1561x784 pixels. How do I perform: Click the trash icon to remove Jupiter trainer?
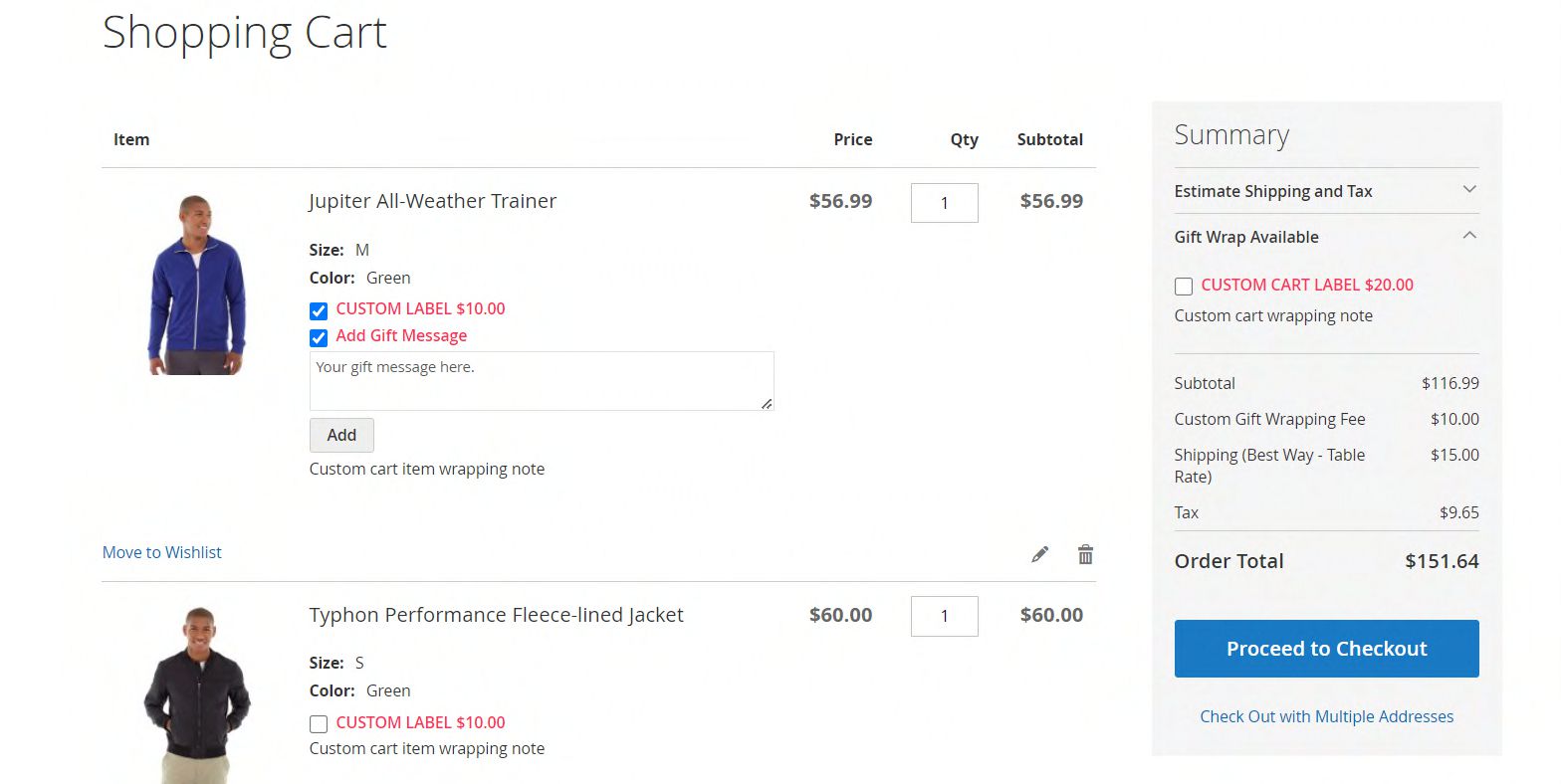1085,554
